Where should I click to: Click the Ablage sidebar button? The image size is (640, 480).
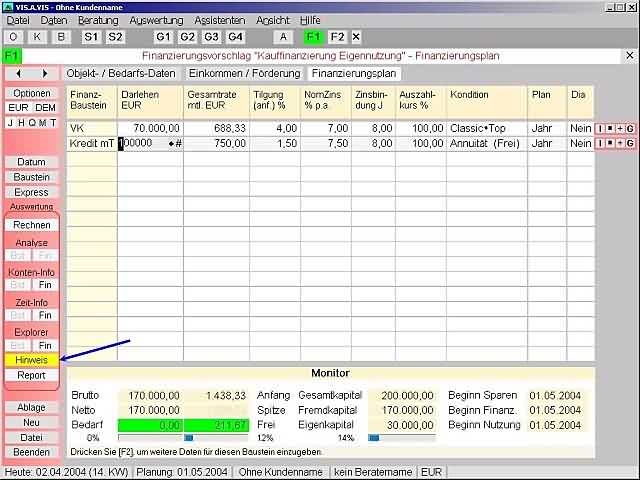(x=31, y=407)
